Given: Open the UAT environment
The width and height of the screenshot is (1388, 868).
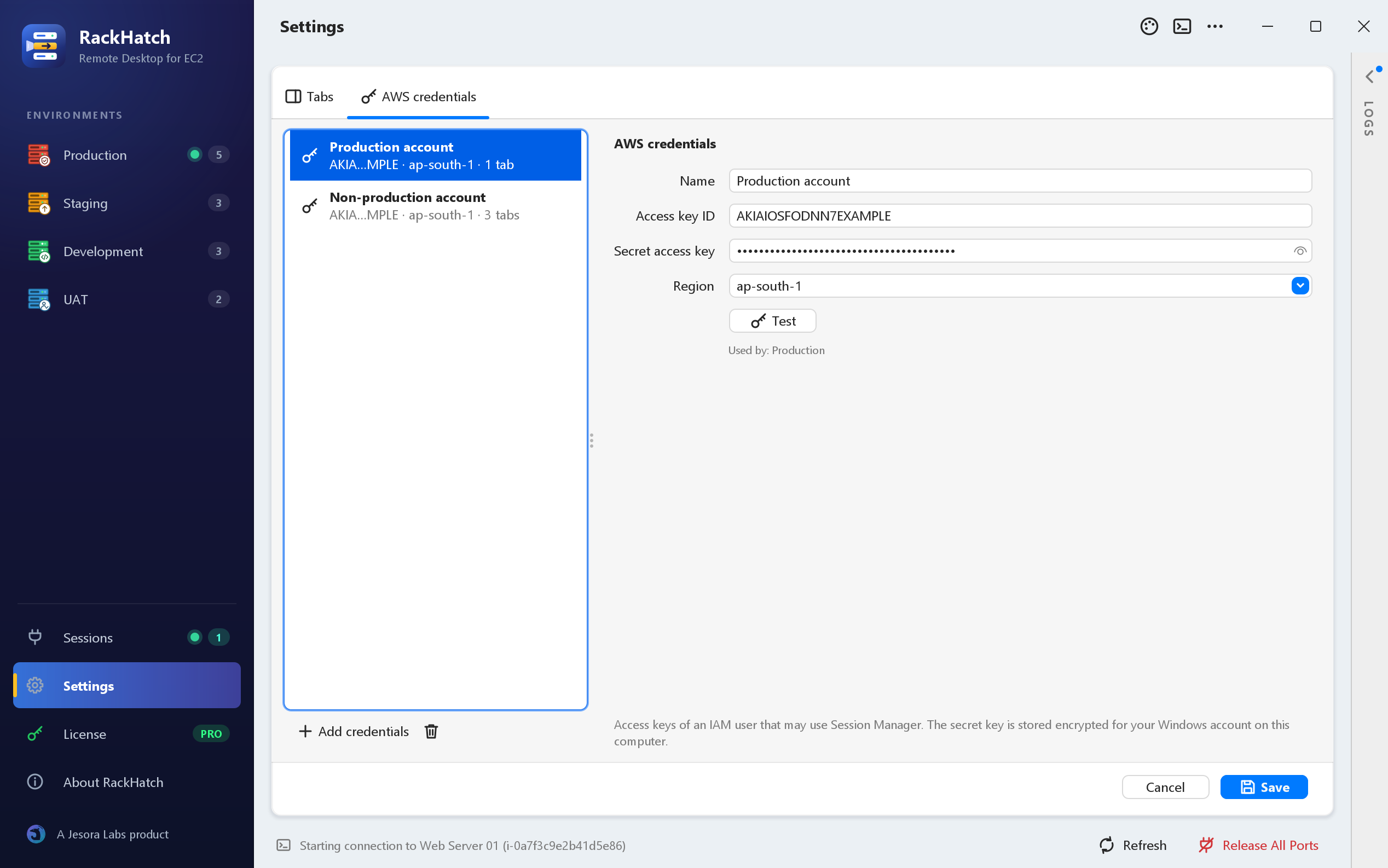Looking at the screenshot, I should pyautogui.click(x=127, y=299).
